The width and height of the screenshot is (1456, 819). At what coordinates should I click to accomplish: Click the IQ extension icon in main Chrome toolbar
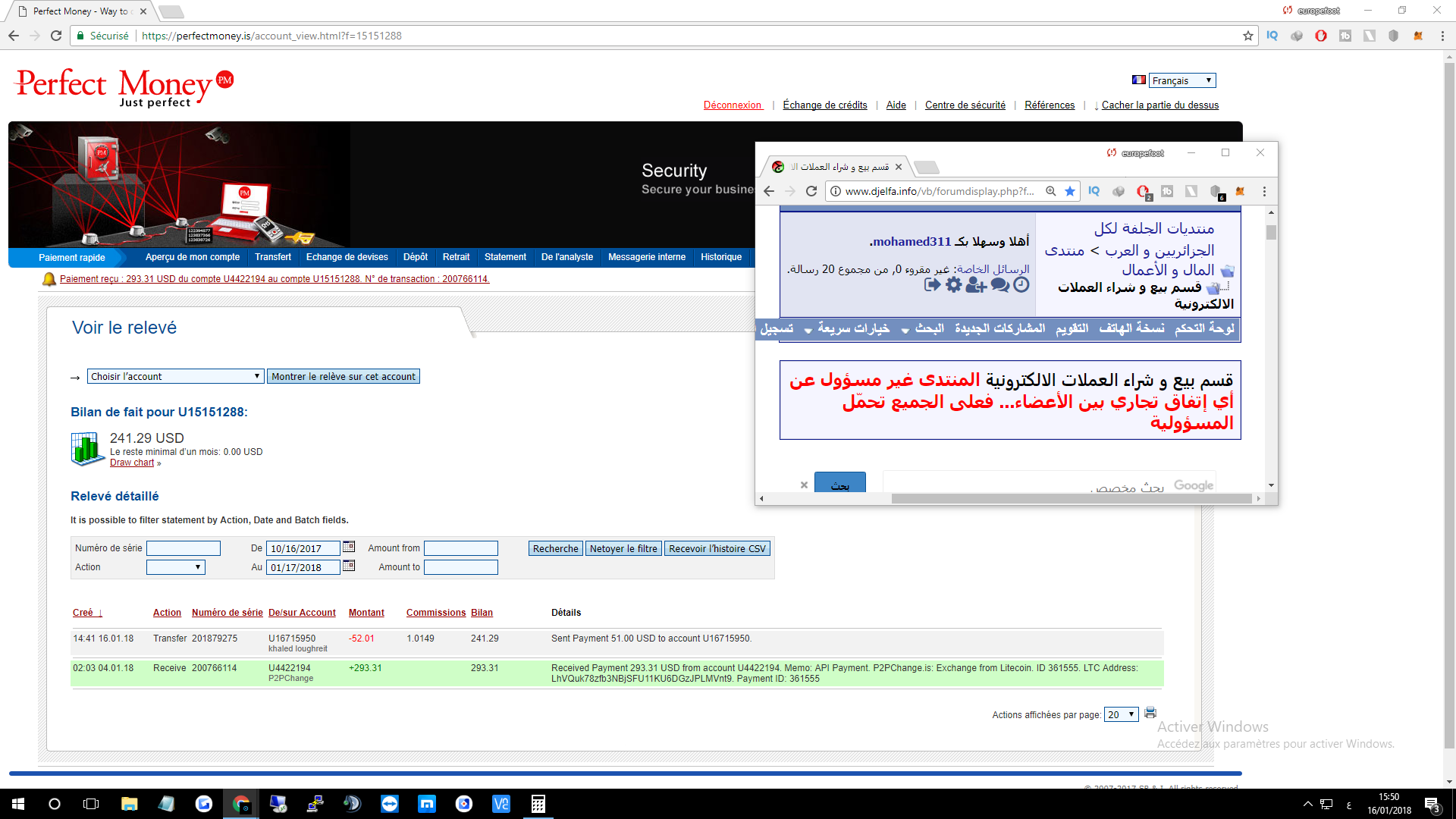tap(1272, 36)
